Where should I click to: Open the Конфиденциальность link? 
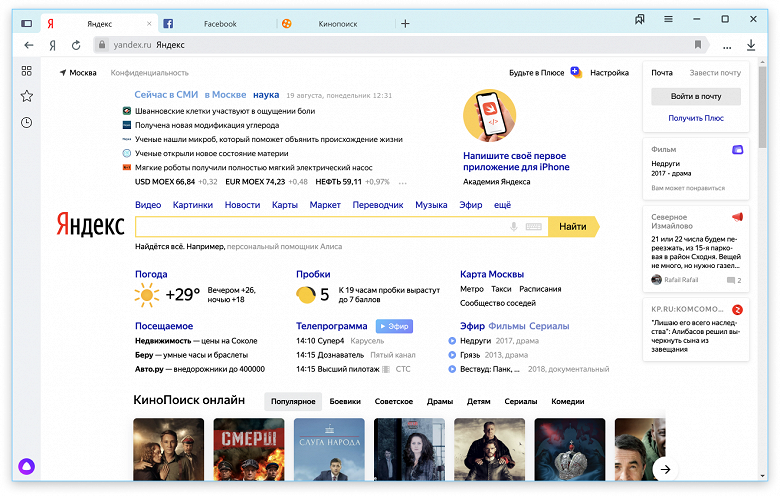149,73
